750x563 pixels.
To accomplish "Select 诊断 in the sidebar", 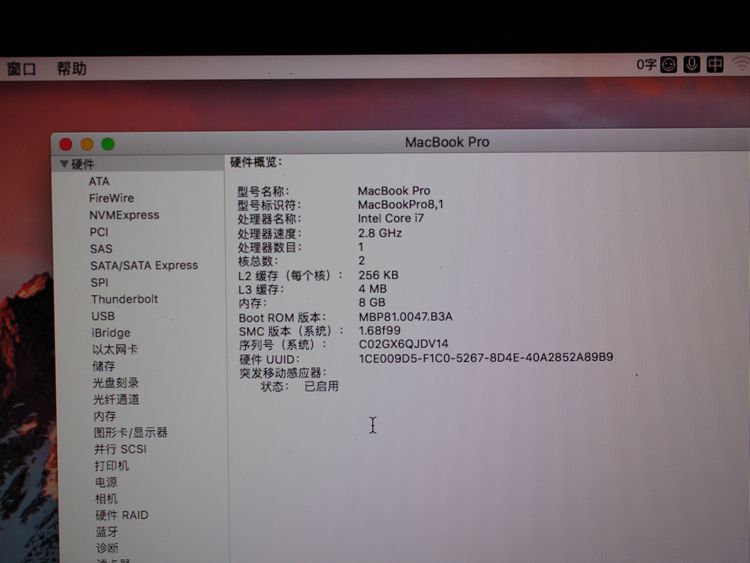I will point(107,548).
